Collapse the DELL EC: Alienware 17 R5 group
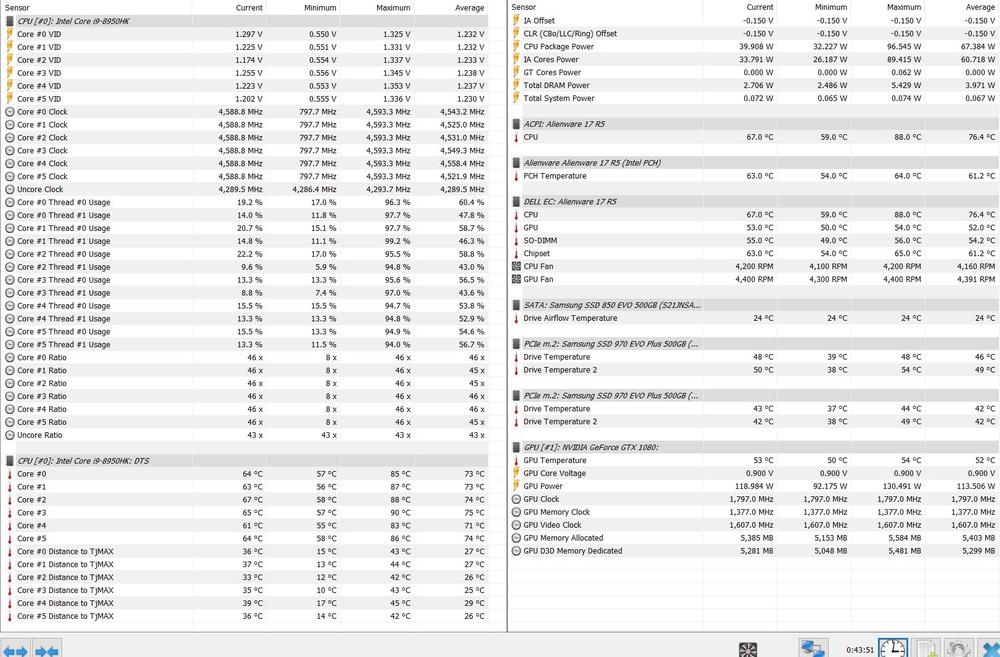1000x657 pixels. pyautogui.click(x=516, y=202)
